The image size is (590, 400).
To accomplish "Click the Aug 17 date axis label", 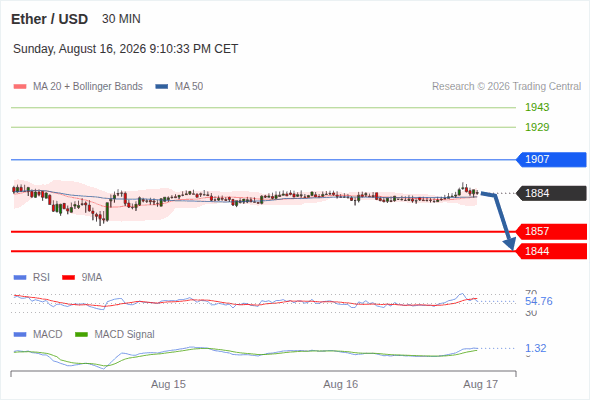I will (x=481, y=384).
